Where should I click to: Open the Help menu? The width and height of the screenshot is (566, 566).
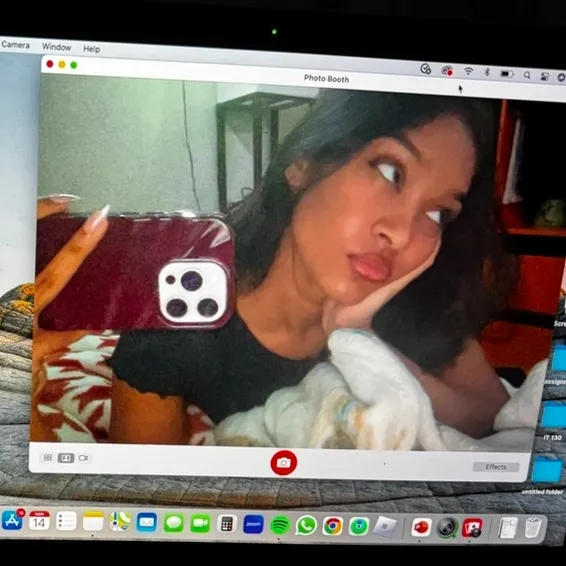tap(92, 49)
